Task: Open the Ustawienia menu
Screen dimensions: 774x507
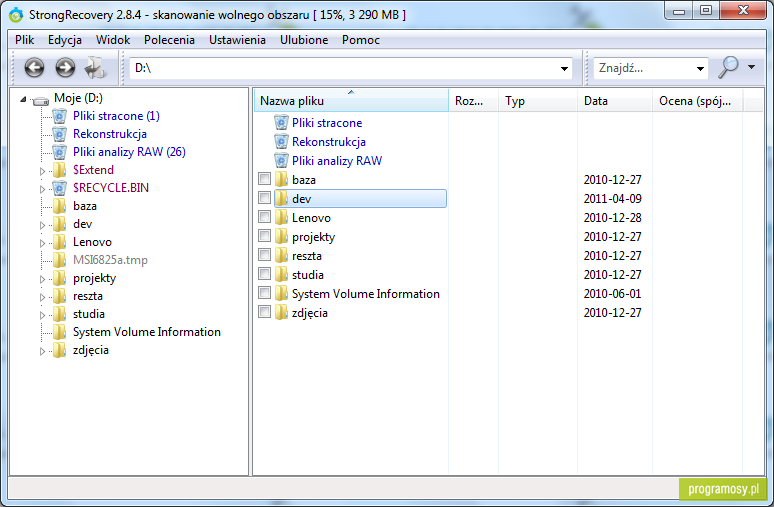Action: pos(237,40)
